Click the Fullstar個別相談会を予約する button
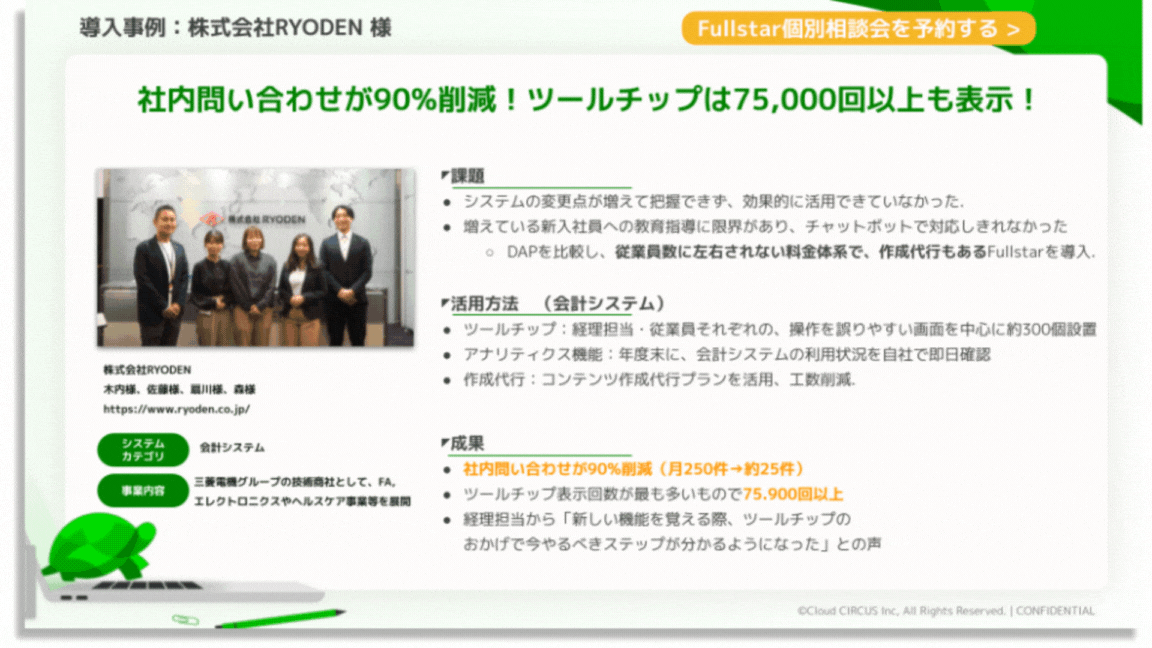Viewport: 1152px width, 648px height. 858,29
